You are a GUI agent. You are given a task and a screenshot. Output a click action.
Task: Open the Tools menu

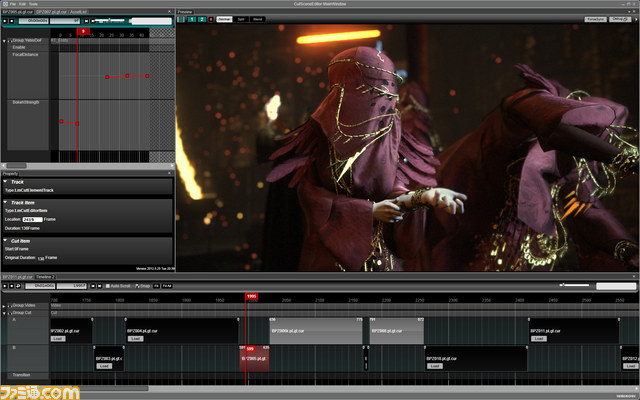click(x=33, y=4)
